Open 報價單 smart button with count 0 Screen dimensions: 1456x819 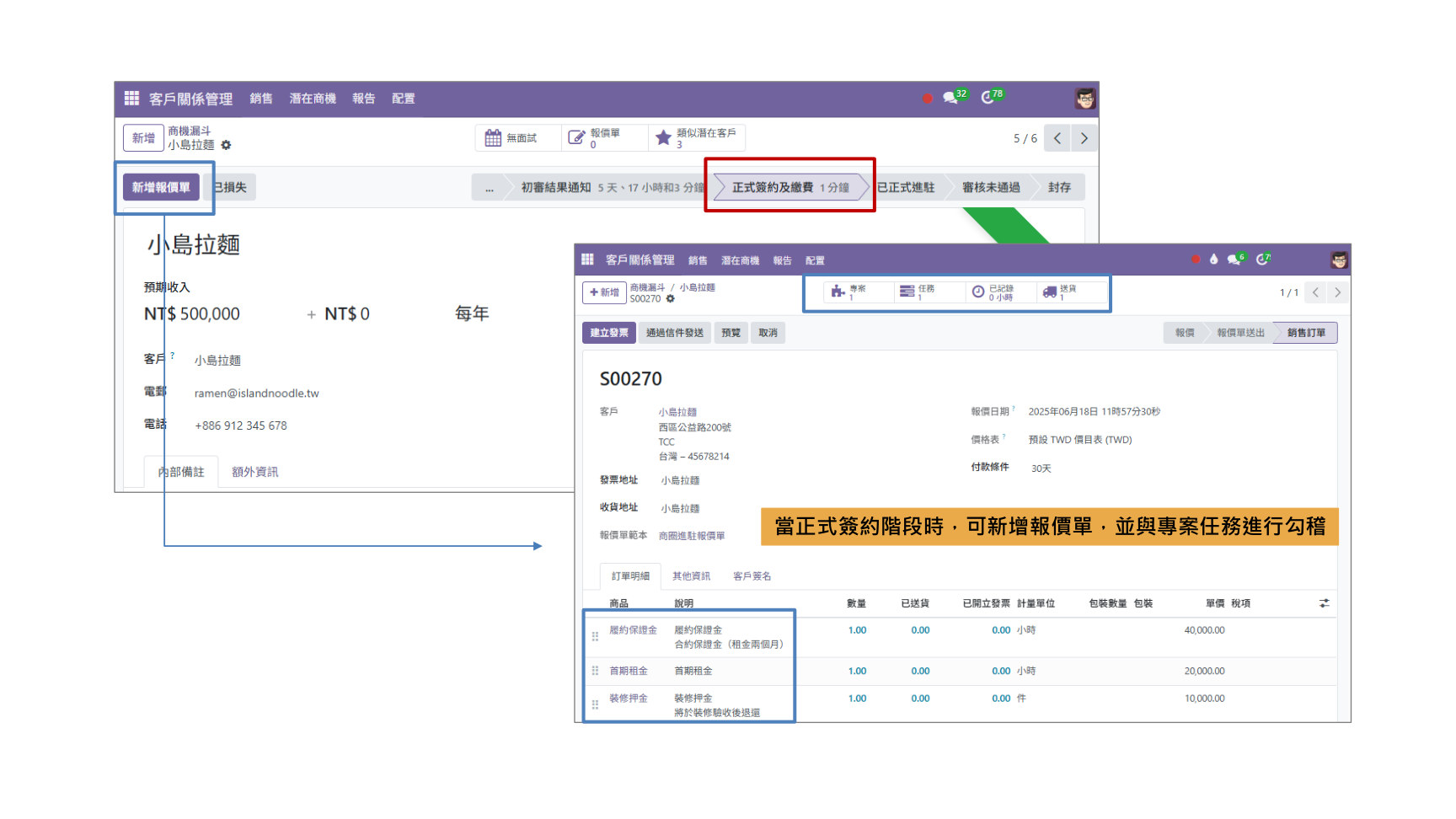604,138
